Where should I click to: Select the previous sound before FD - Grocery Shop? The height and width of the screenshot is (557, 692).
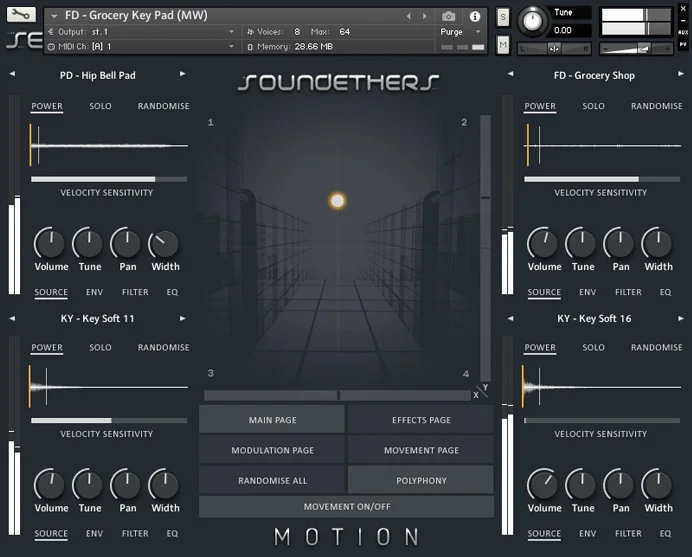point(511,74)
